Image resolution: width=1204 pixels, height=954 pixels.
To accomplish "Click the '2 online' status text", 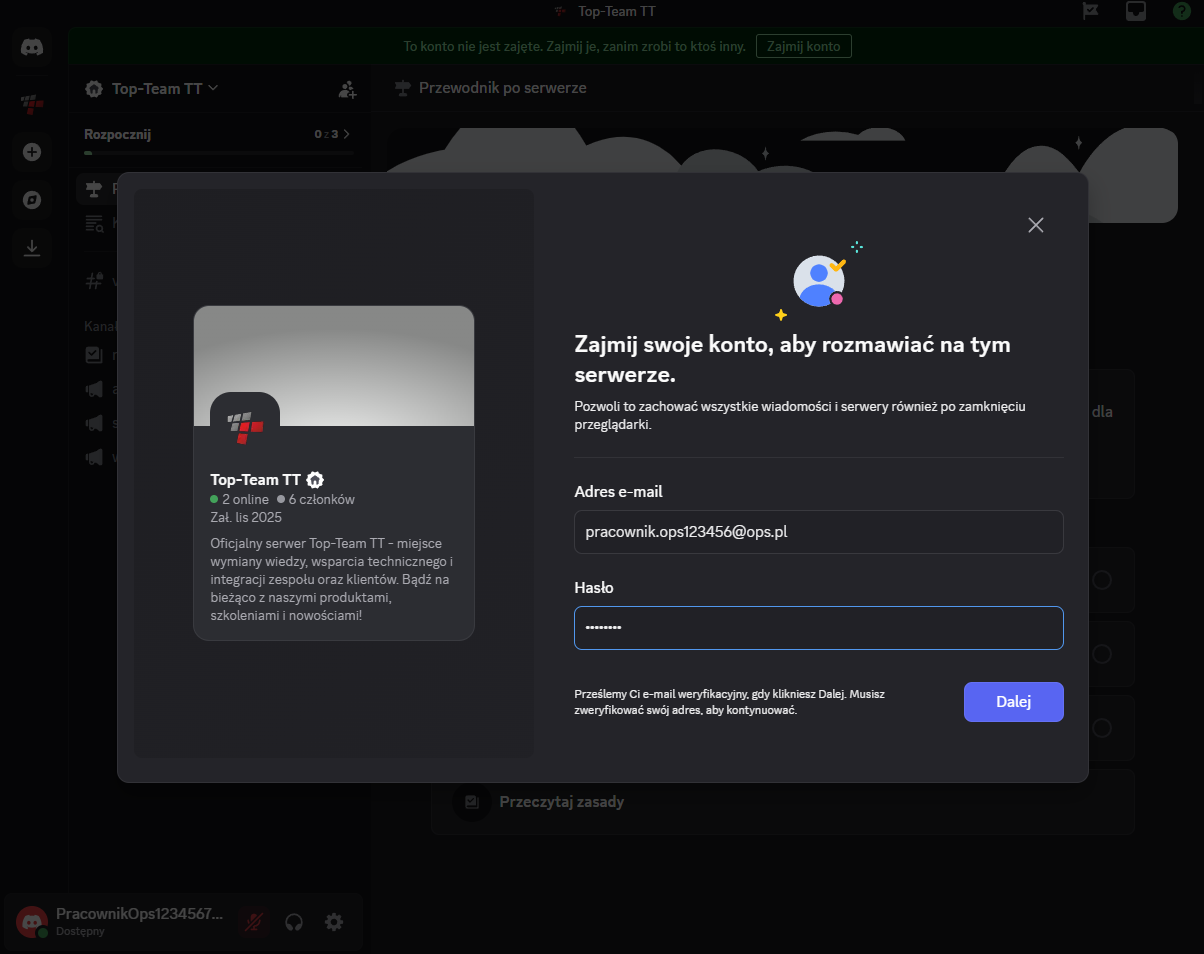I will pos(245,499).
